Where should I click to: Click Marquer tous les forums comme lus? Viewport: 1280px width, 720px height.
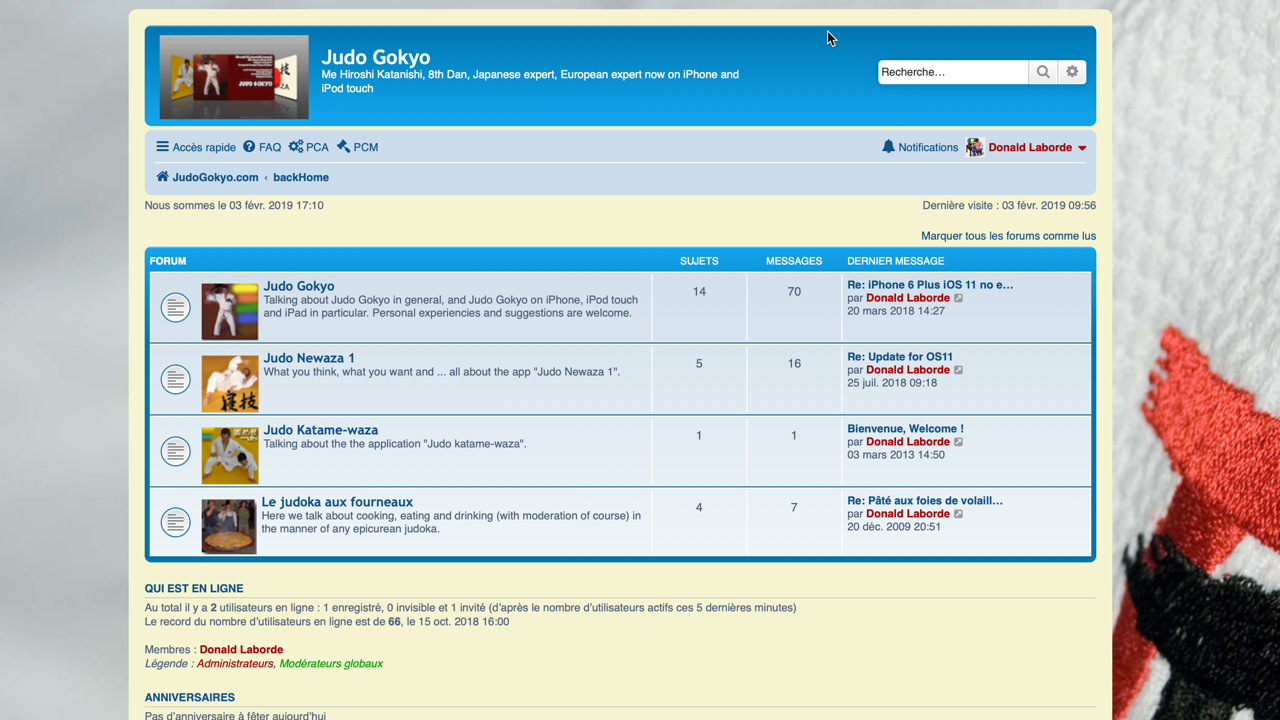coord(1008,236)
